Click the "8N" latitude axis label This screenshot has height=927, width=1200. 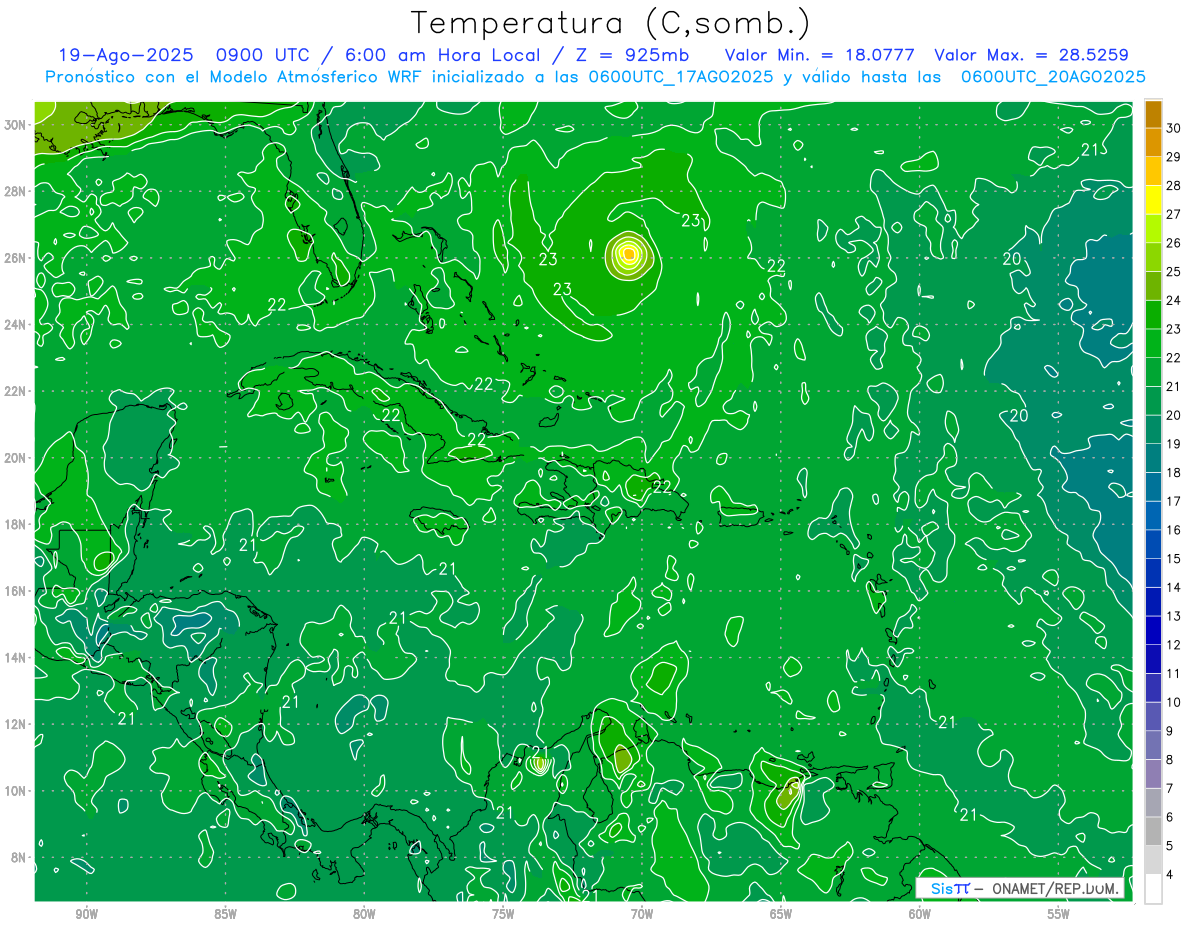(x=18, y=857)
